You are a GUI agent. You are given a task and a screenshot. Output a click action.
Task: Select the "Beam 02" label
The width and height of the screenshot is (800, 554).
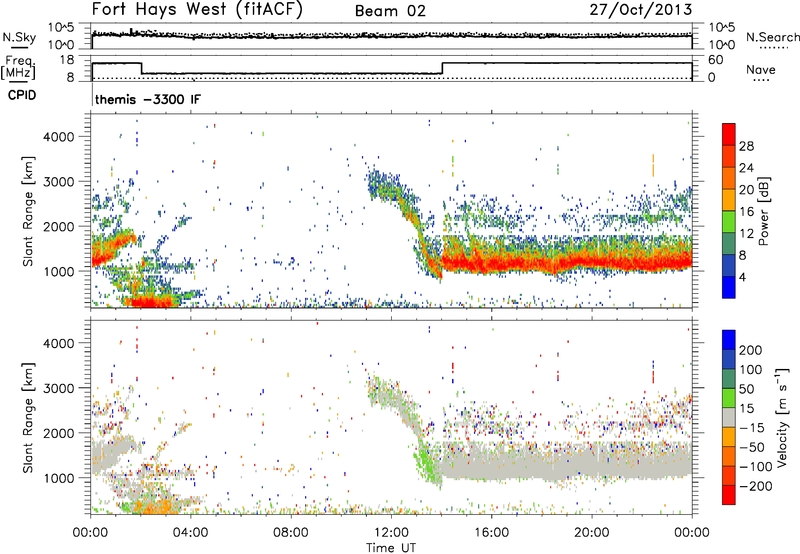pos(390,11)
